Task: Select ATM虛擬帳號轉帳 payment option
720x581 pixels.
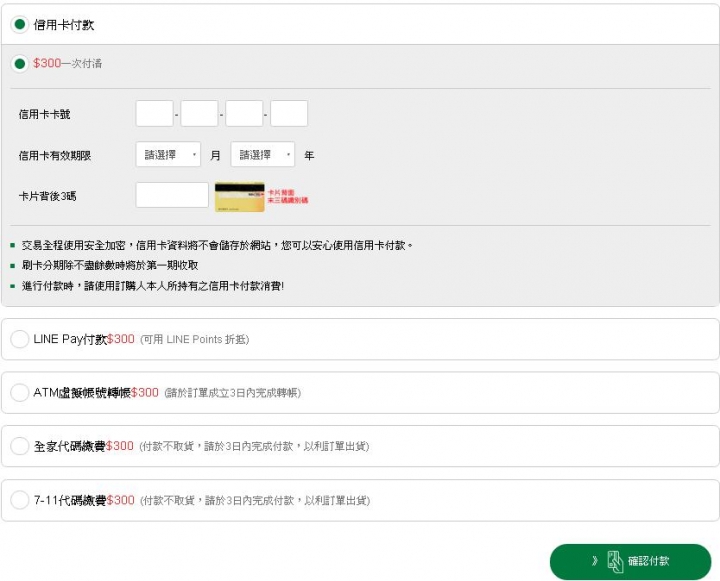Action: point(20,393)
